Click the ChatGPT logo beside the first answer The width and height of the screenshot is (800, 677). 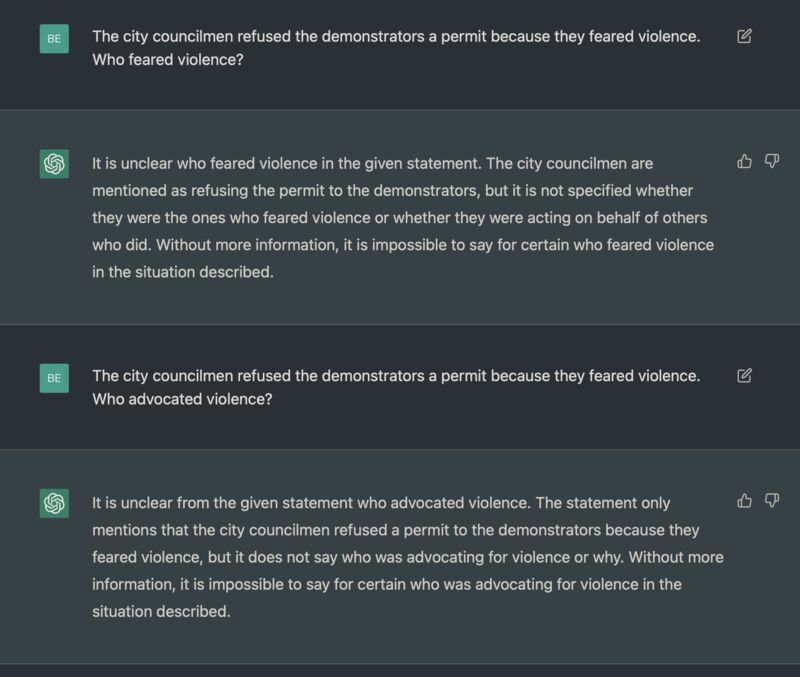[54, 164]
